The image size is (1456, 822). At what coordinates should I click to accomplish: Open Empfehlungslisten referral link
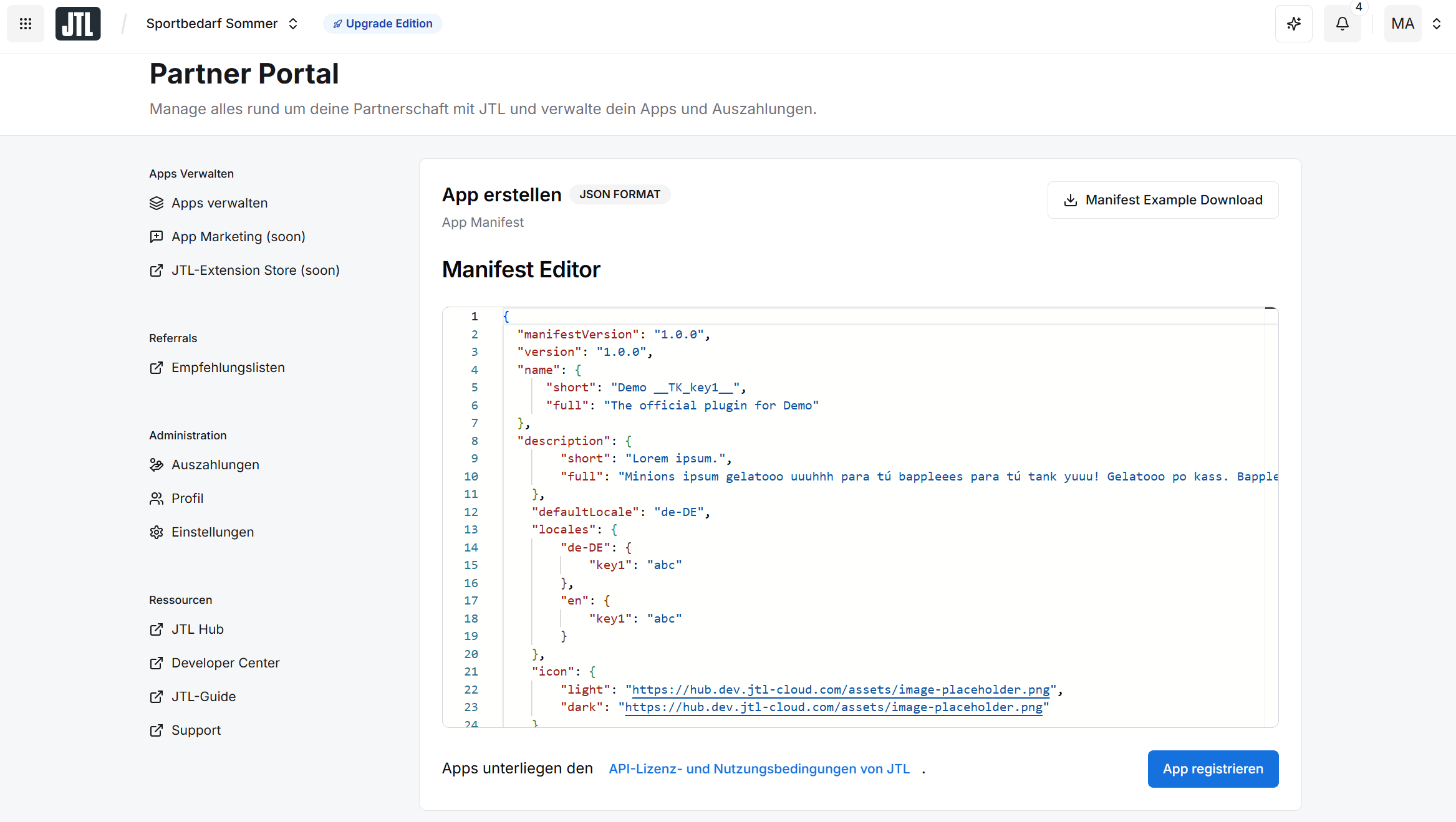tap(228, 368)
